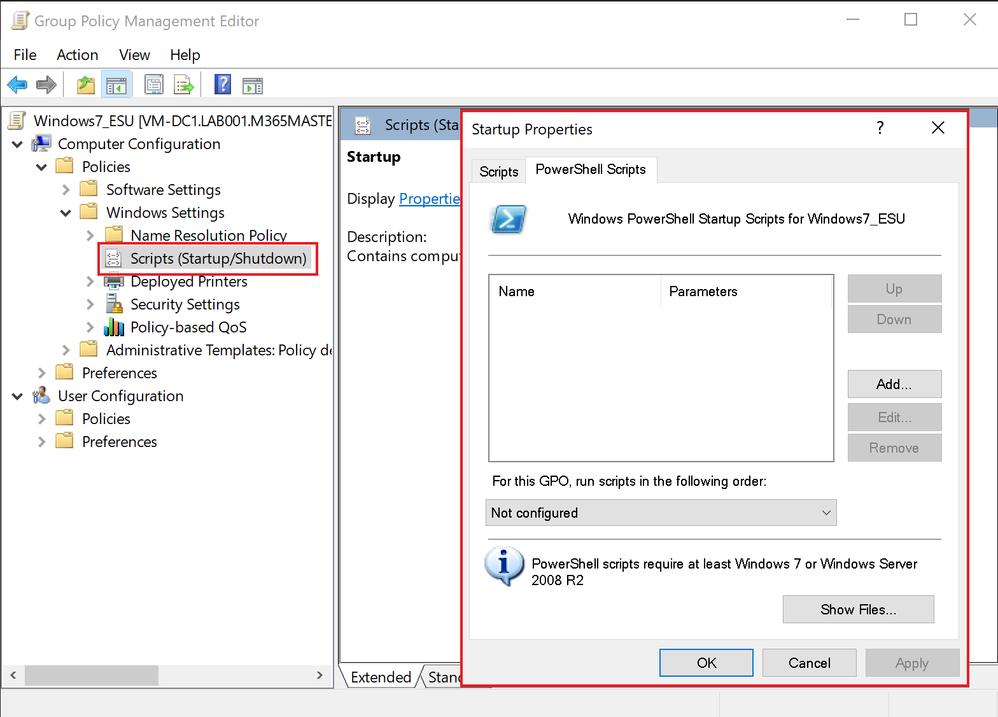Open the Display Properties link
The height and width of the screenshot is (717, 998).
pyautogui.click(x=430, y=198)
